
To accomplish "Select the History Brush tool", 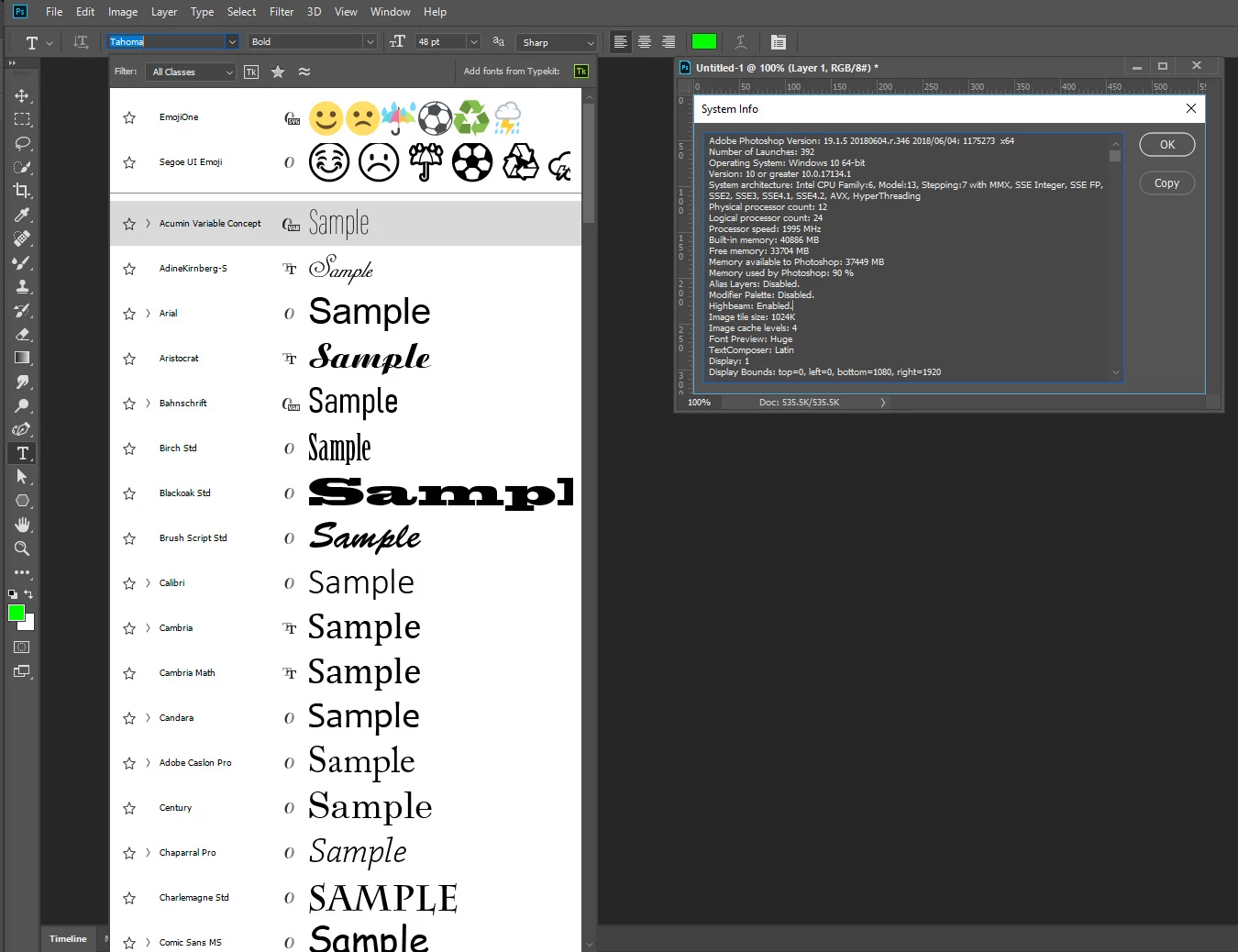I will (22, 310).
